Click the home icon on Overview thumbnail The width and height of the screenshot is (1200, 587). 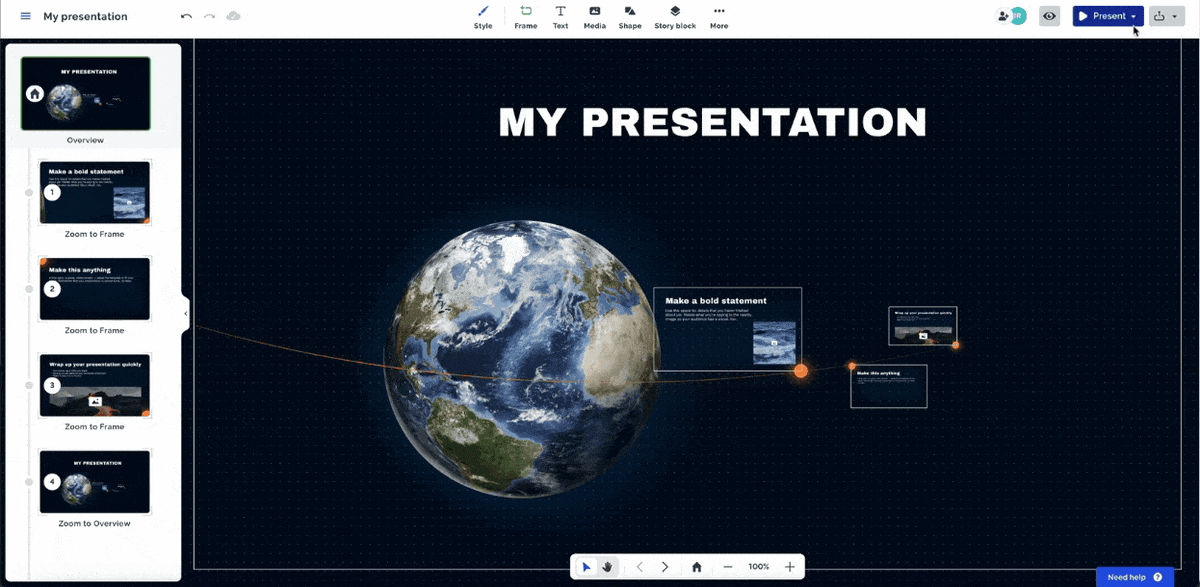(35, 94)
